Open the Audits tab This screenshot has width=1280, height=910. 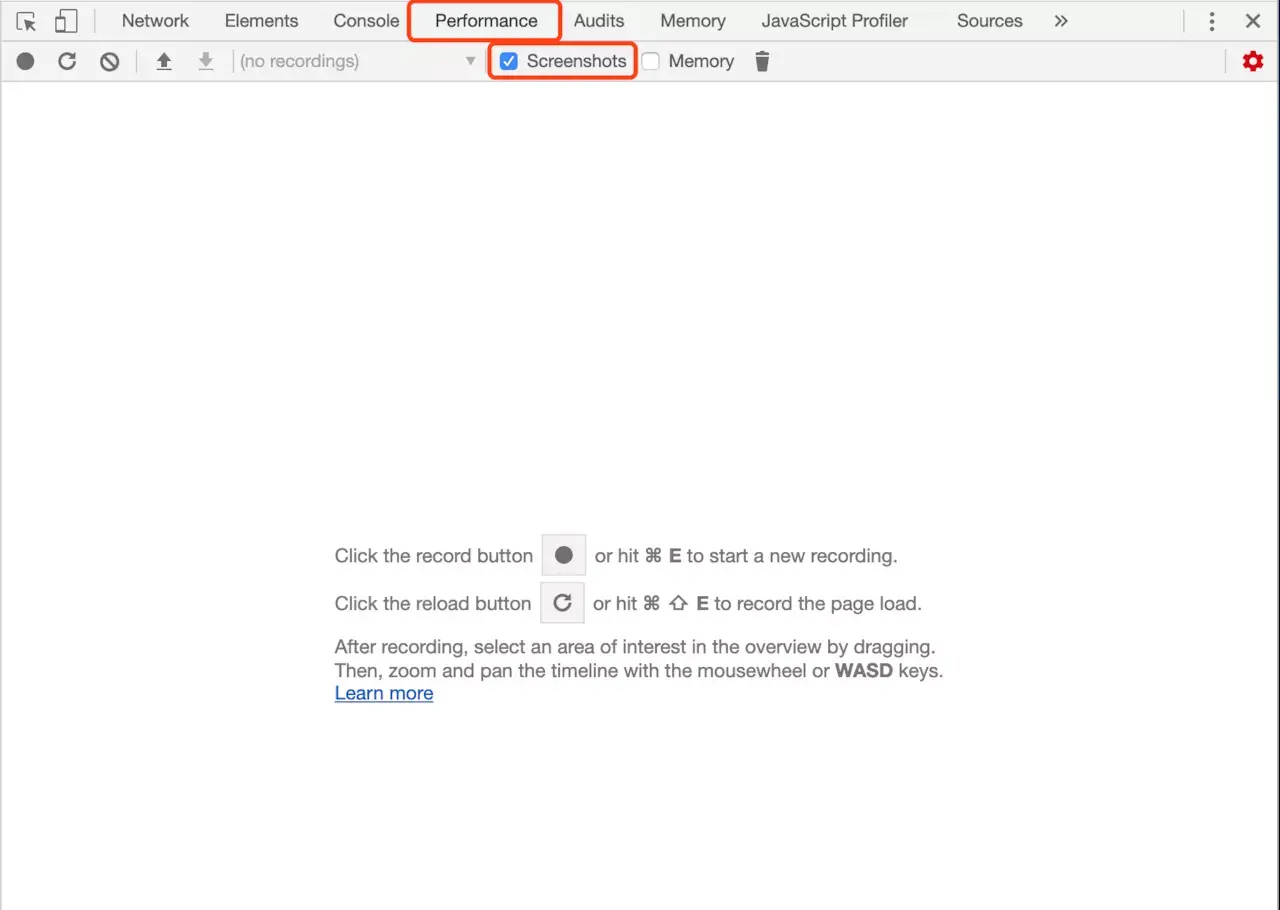599,21
